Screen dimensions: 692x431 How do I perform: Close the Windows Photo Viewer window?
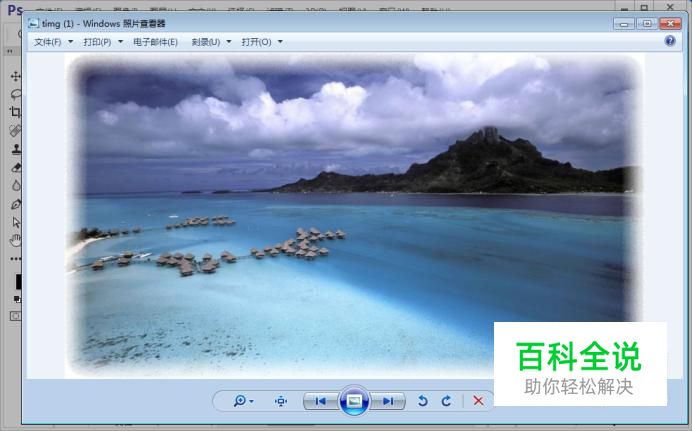click(670, 24)
